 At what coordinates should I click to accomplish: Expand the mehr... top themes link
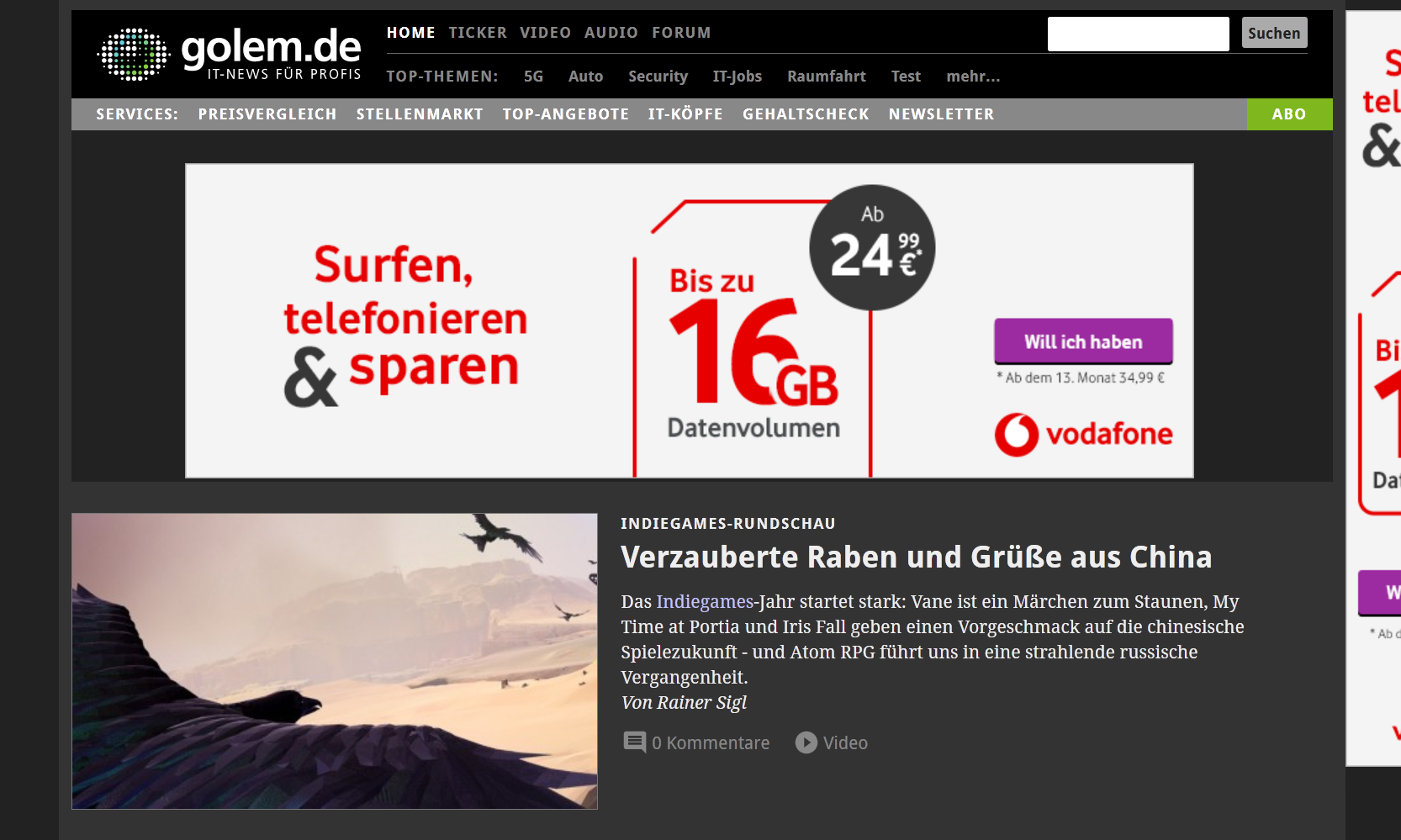click(x=973, y=77)
